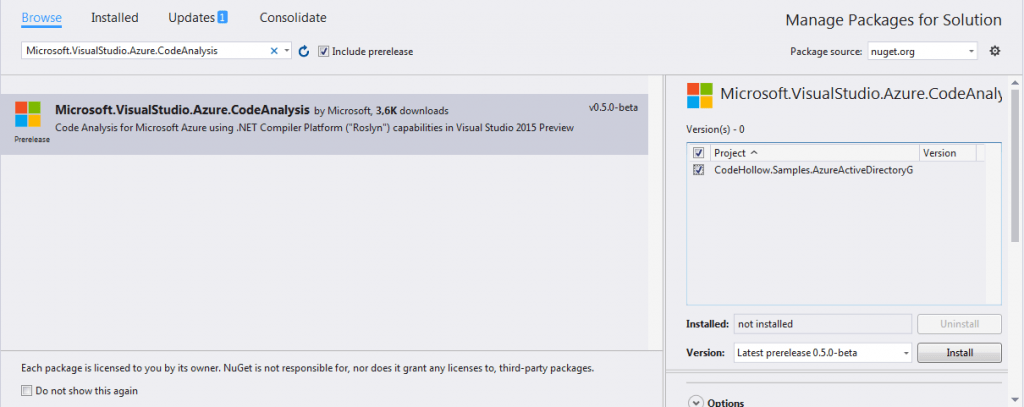Open NuGet settings gear icon
This screenshot has width=1024, height=407.
(995, 50)
